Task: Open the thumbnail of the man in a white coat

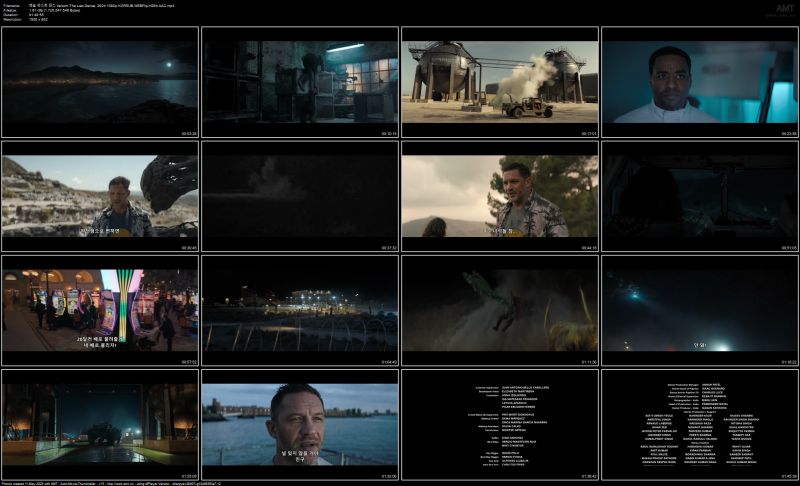Action: (700, 82)
